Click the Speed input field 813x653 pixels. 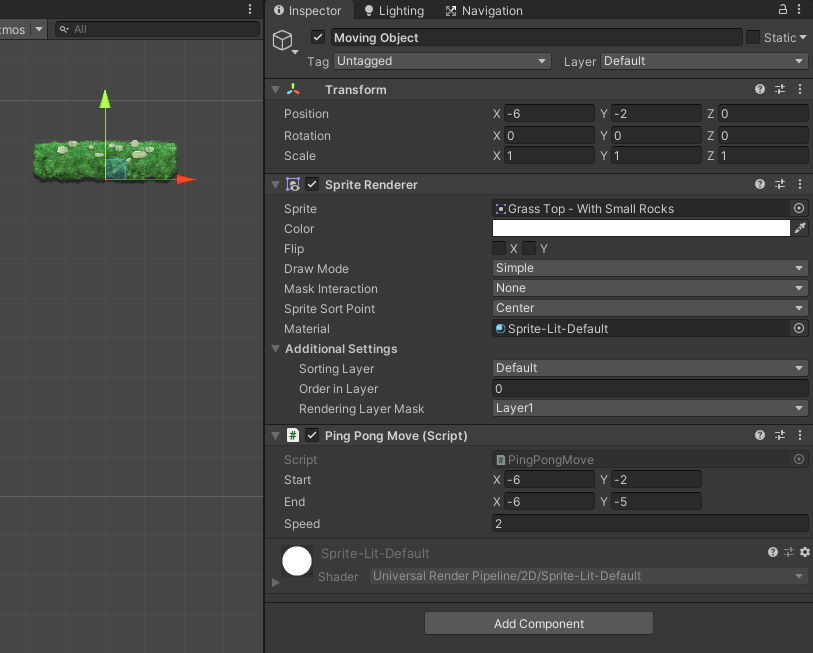pyautogui.click(x=649, y=523)
